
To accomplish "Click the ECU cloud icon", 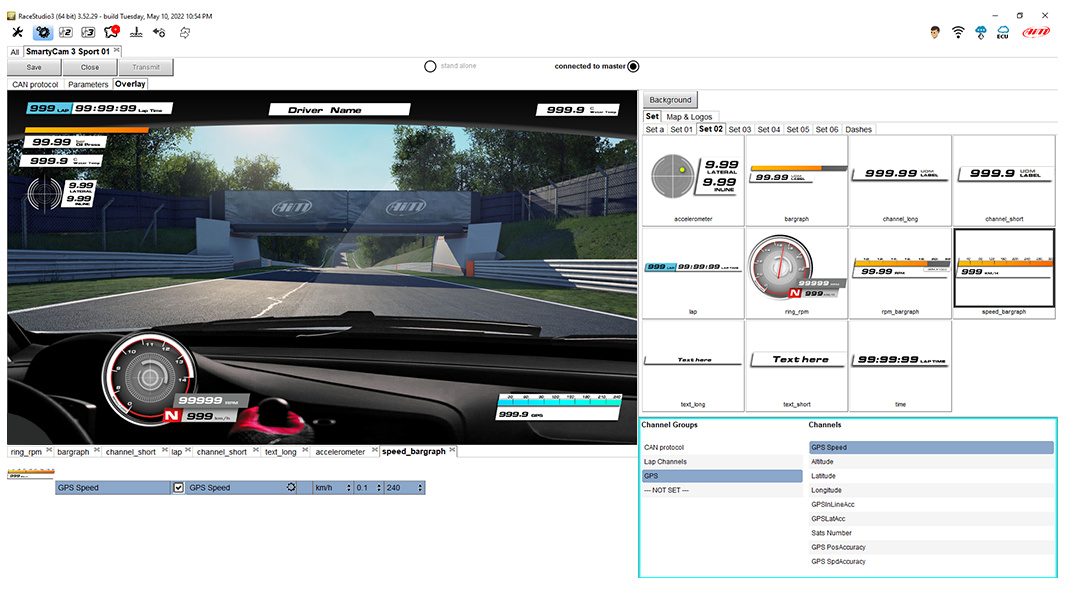I will pos(1004,33).
